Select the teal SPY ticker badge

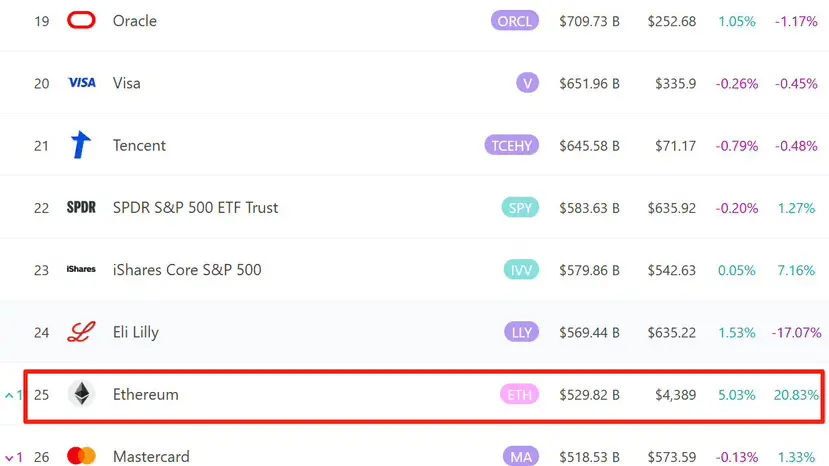520,208
